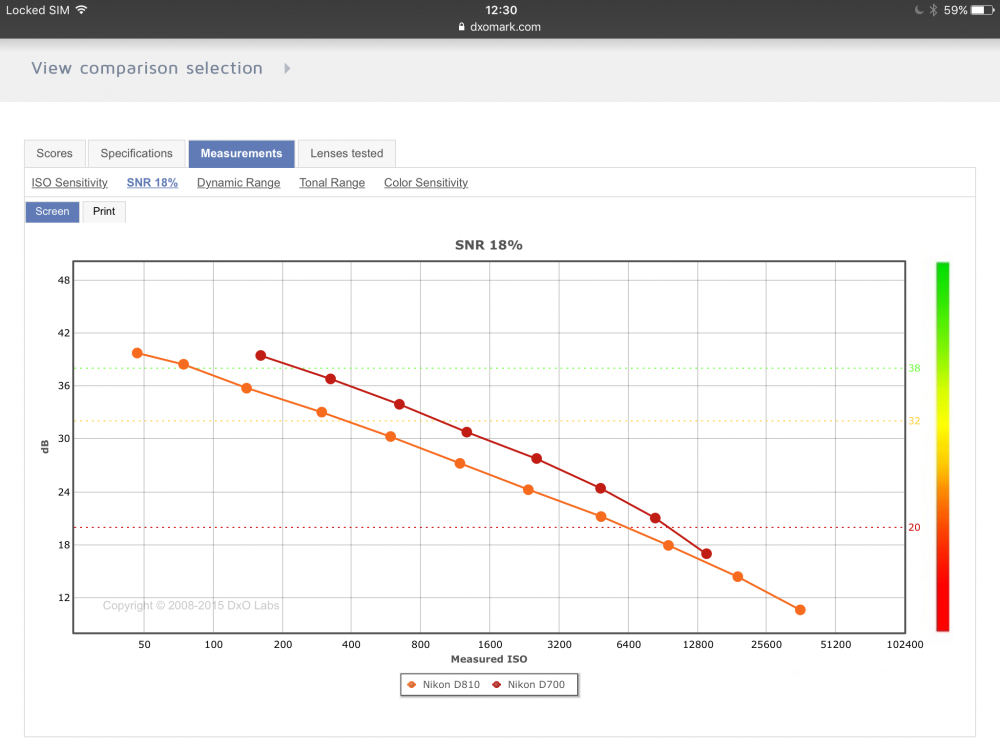Screen dimensions: 1000x750
Task: Tap the Bluetooth status icon
Action: [933, 10]
